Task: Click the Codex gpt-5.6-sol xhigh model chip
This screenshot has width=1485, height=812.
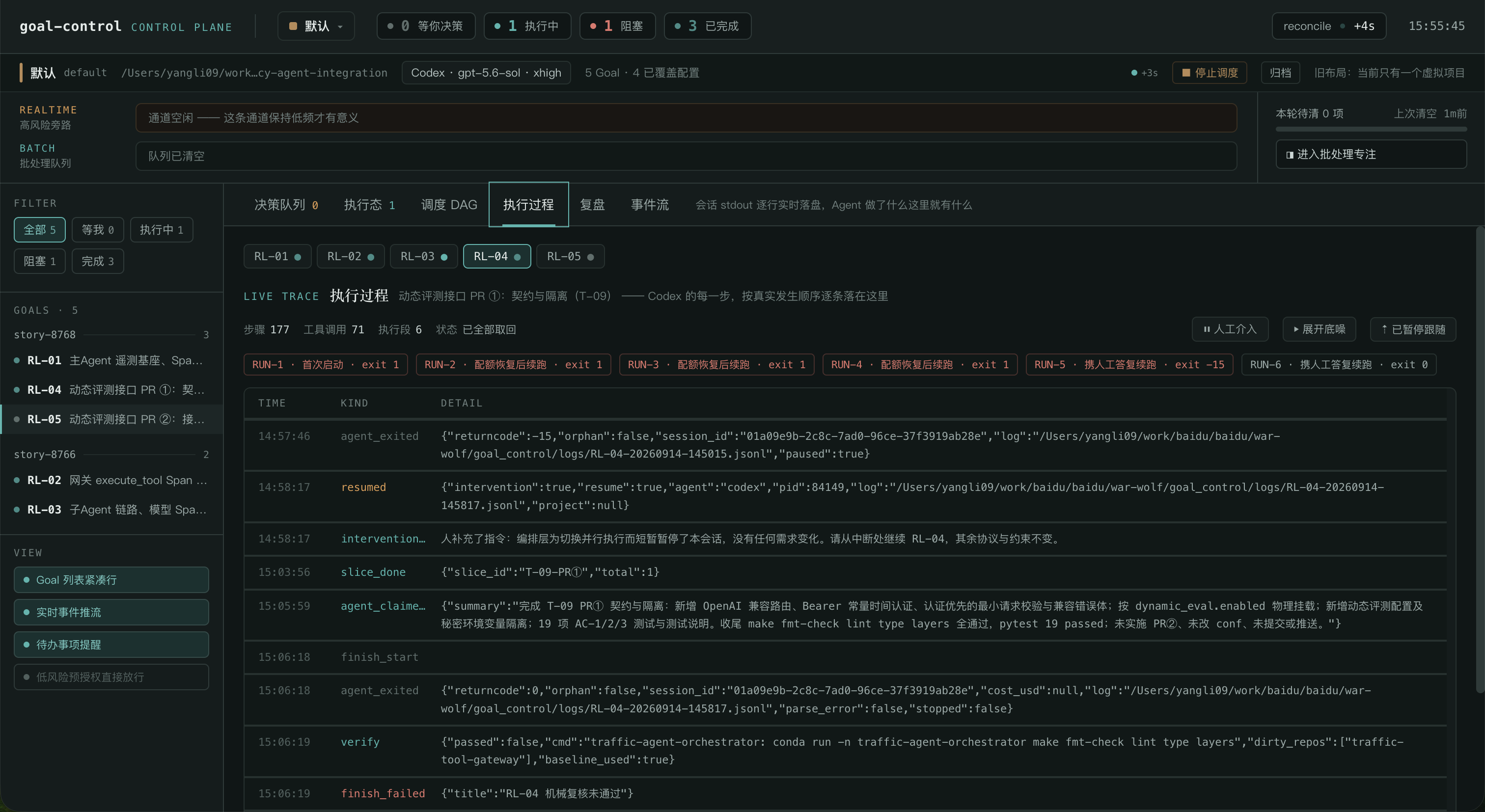Action: (486, 73)
